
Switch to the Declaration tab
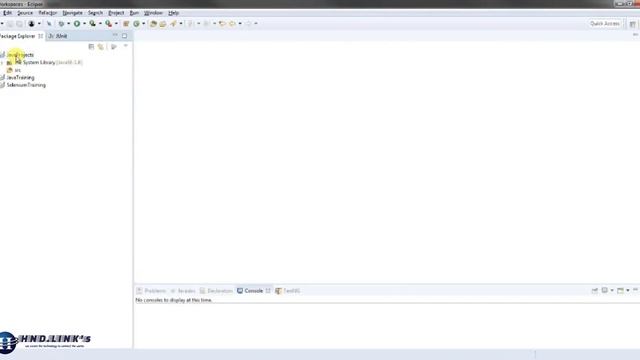point(216,291)
